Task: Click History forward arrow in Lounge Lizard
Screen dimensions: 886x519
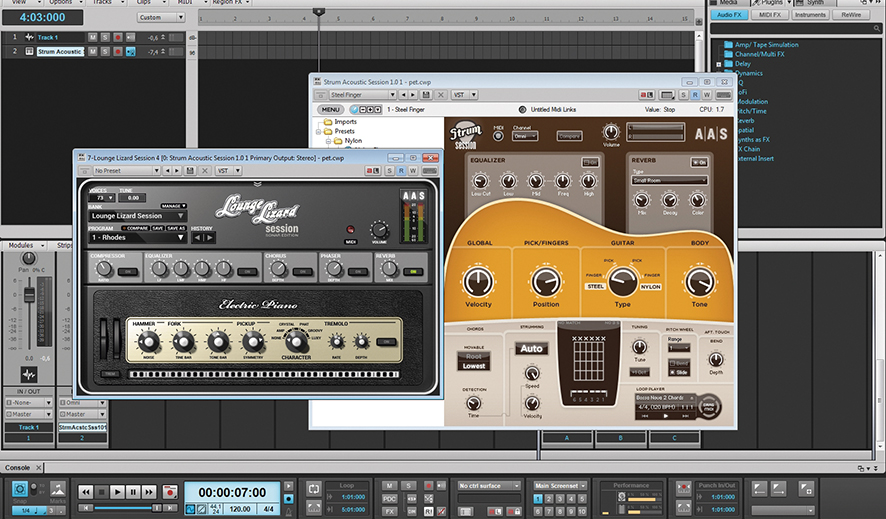Action: 210,238
